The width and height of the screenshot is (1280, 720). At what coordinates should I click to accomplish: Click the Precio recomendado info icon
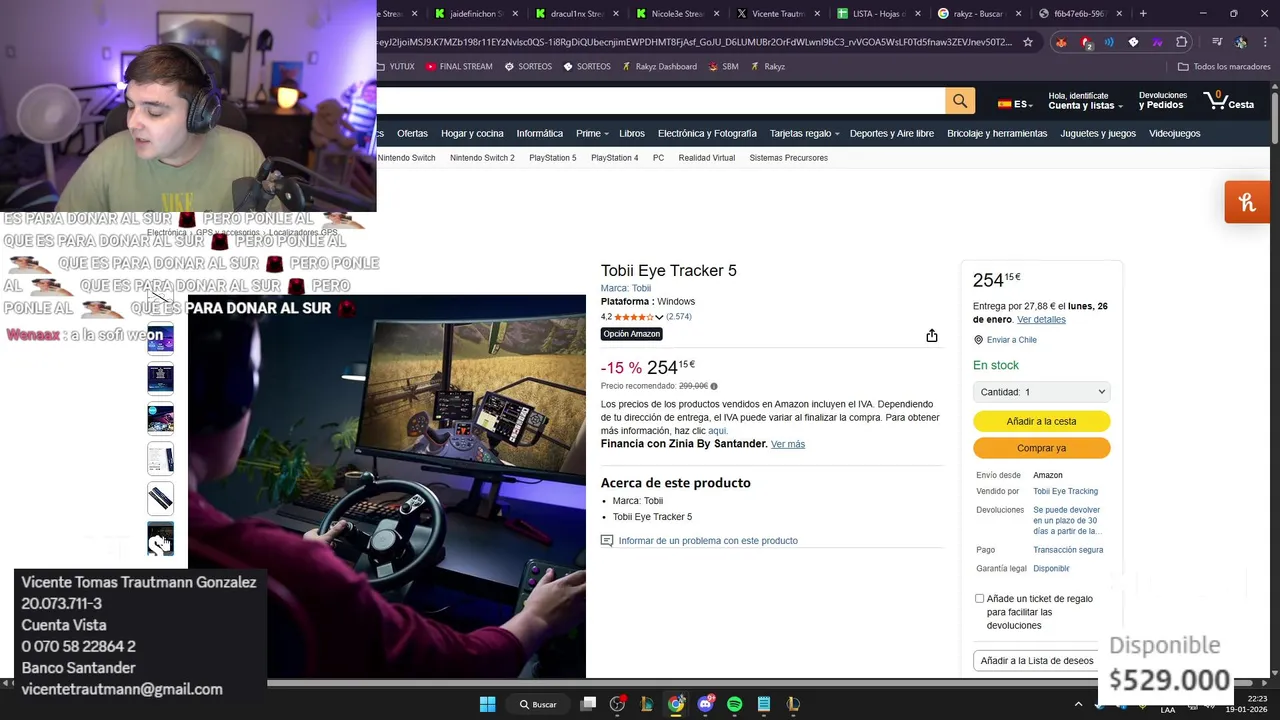tap(714, 386)
